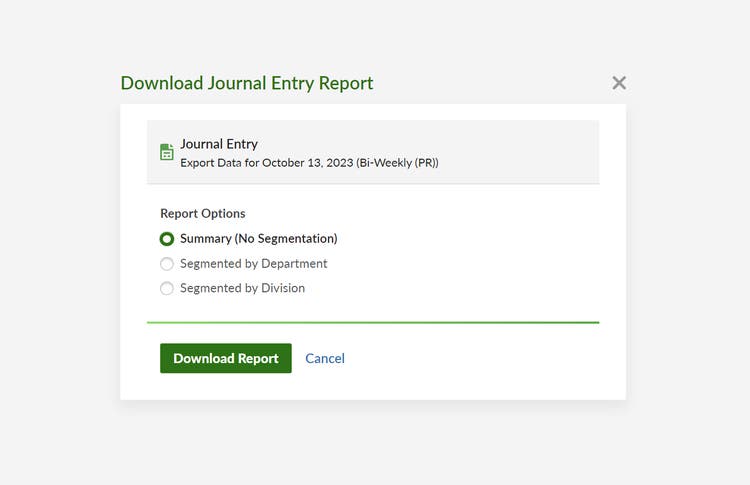Screen dimensions: 750x485
Task: Click the Download Journal Entry Report title
Action: 247,83
